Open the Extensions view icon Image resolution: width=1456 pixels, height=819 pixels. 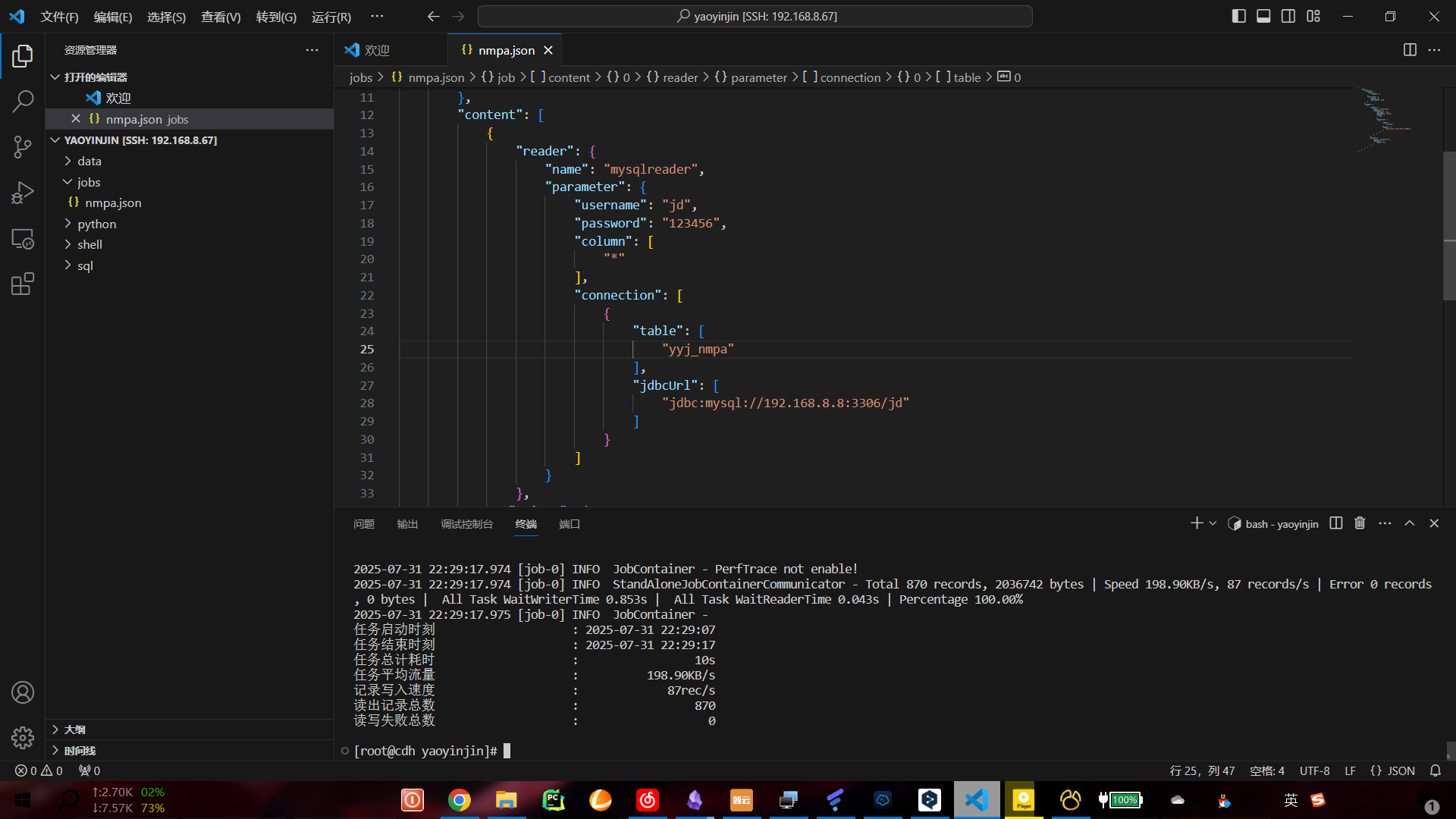[23, 284]
